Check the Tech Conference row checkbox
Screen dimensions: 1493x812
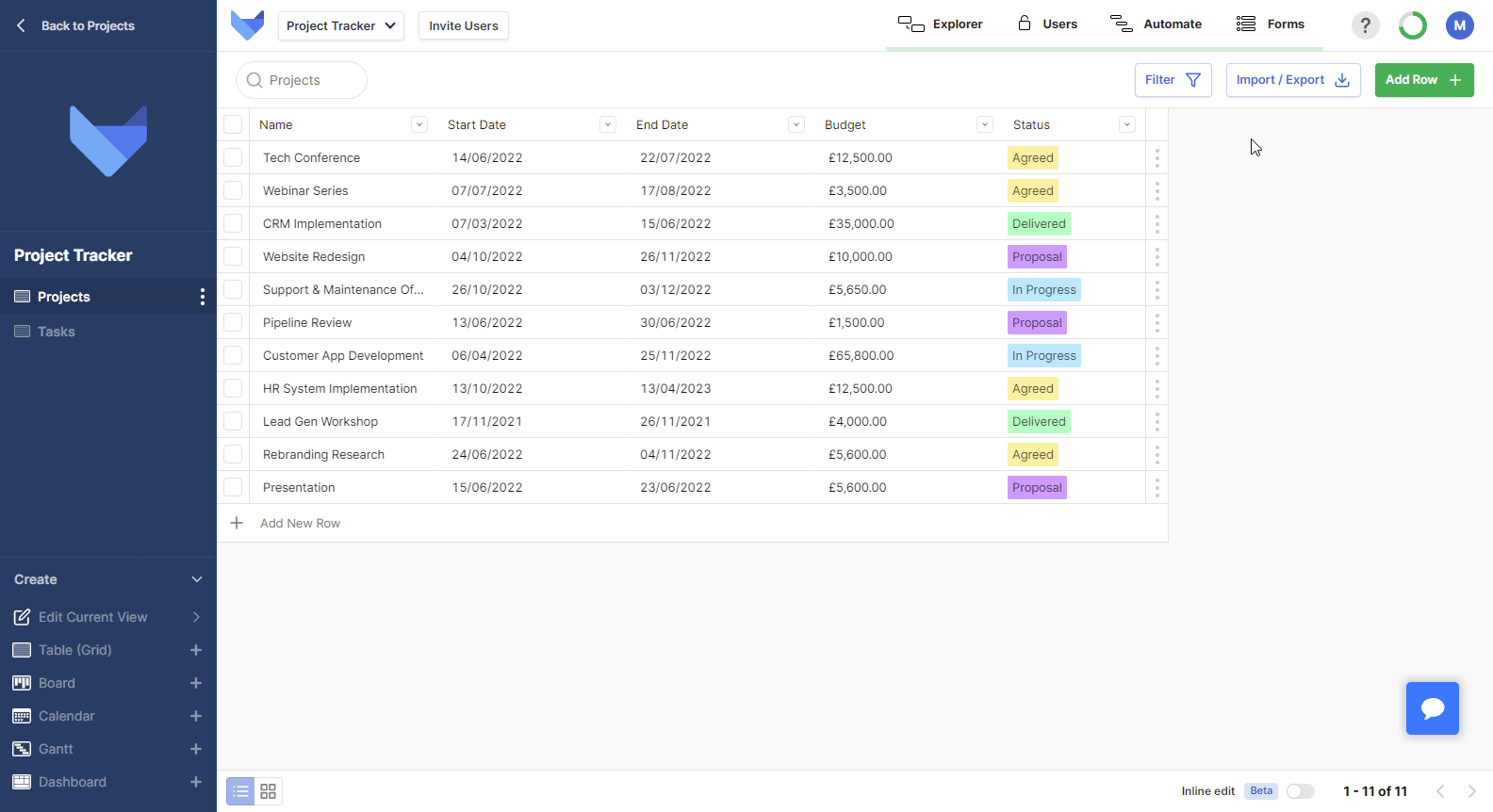click(233, 157)
